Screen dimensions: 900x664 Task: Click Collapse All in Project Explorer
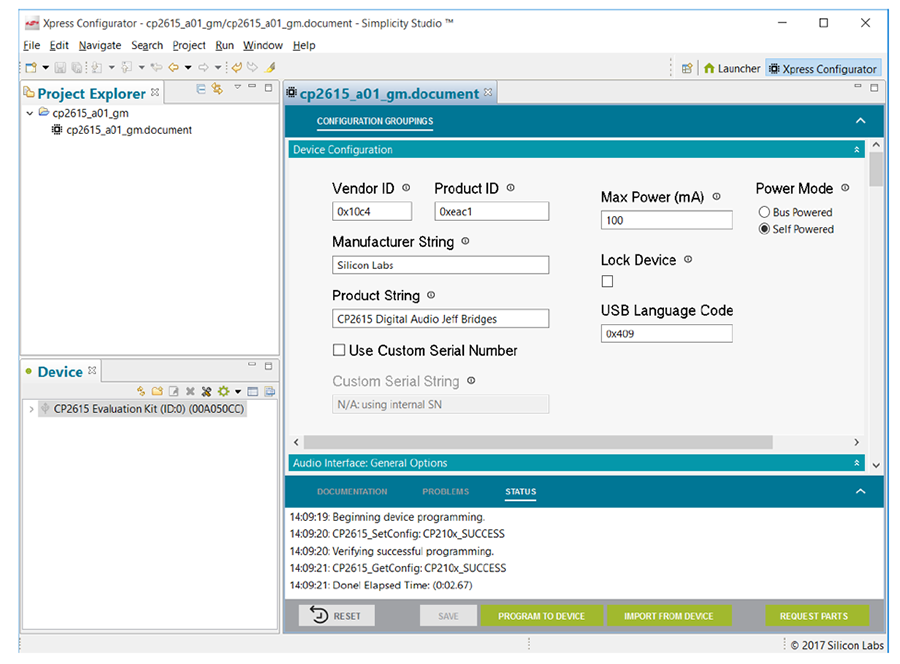(x=201, y=88)
